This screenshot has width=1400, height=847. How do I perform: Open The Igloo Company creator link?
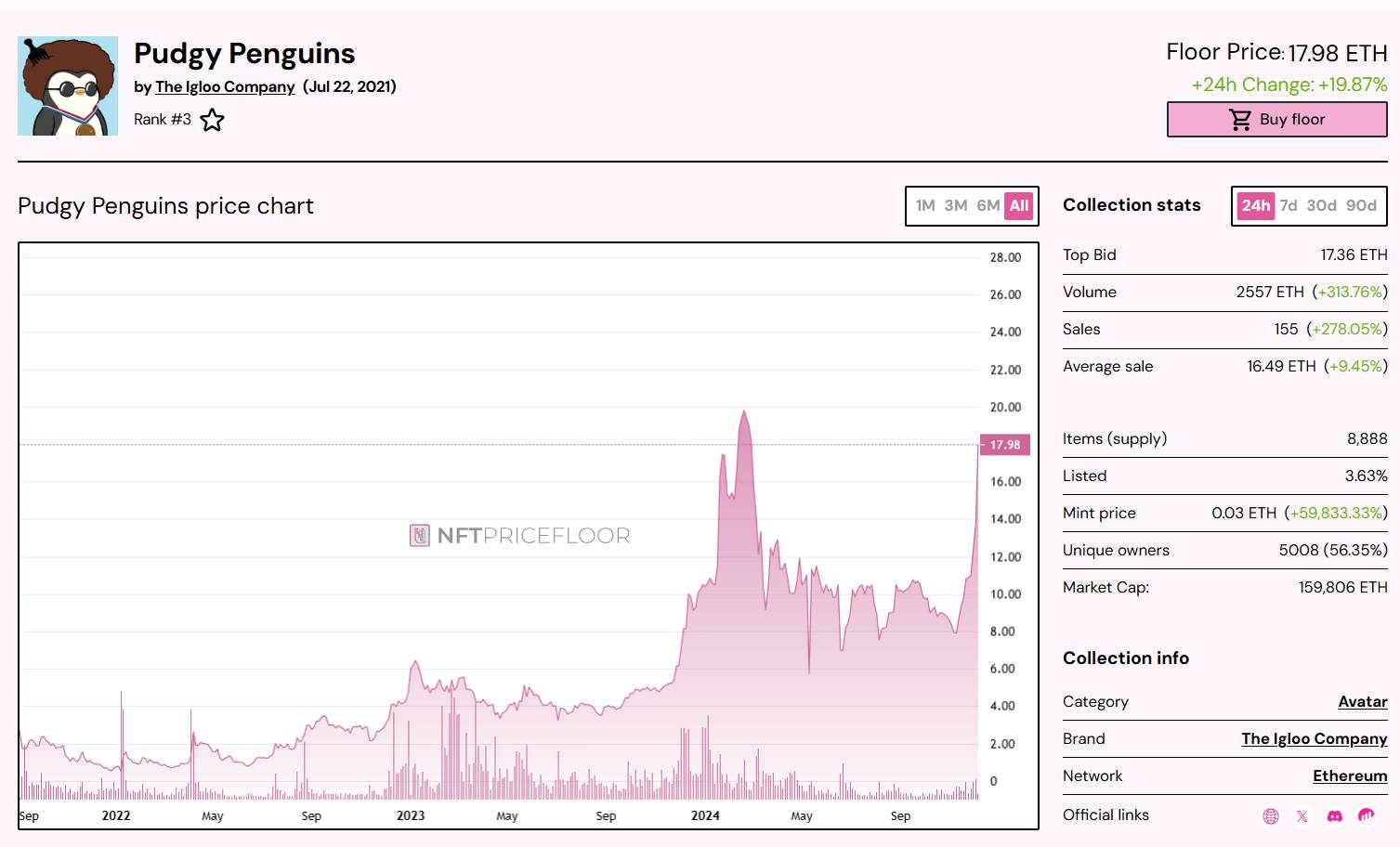coord(225,86)
